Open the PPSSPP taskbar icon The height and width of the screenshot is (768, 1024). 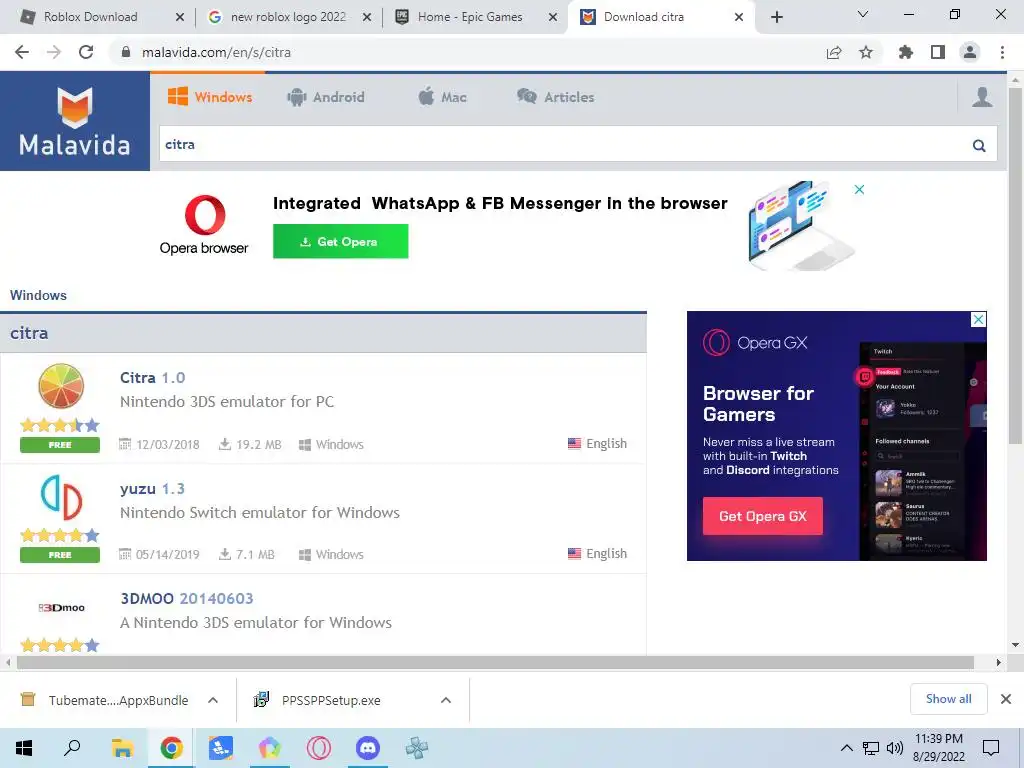[x=417, y=748]
